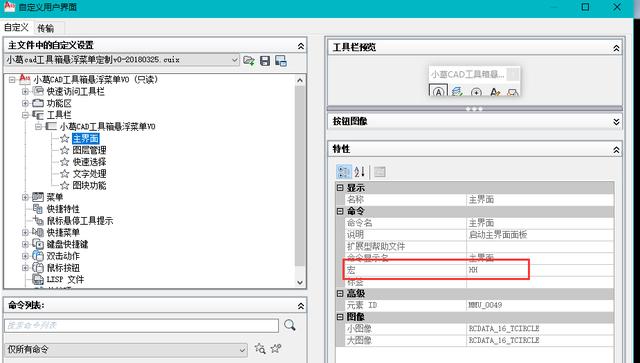Click the star icon next to 主界面
Screen dimensions: 640x363
(x=64, y=138)
